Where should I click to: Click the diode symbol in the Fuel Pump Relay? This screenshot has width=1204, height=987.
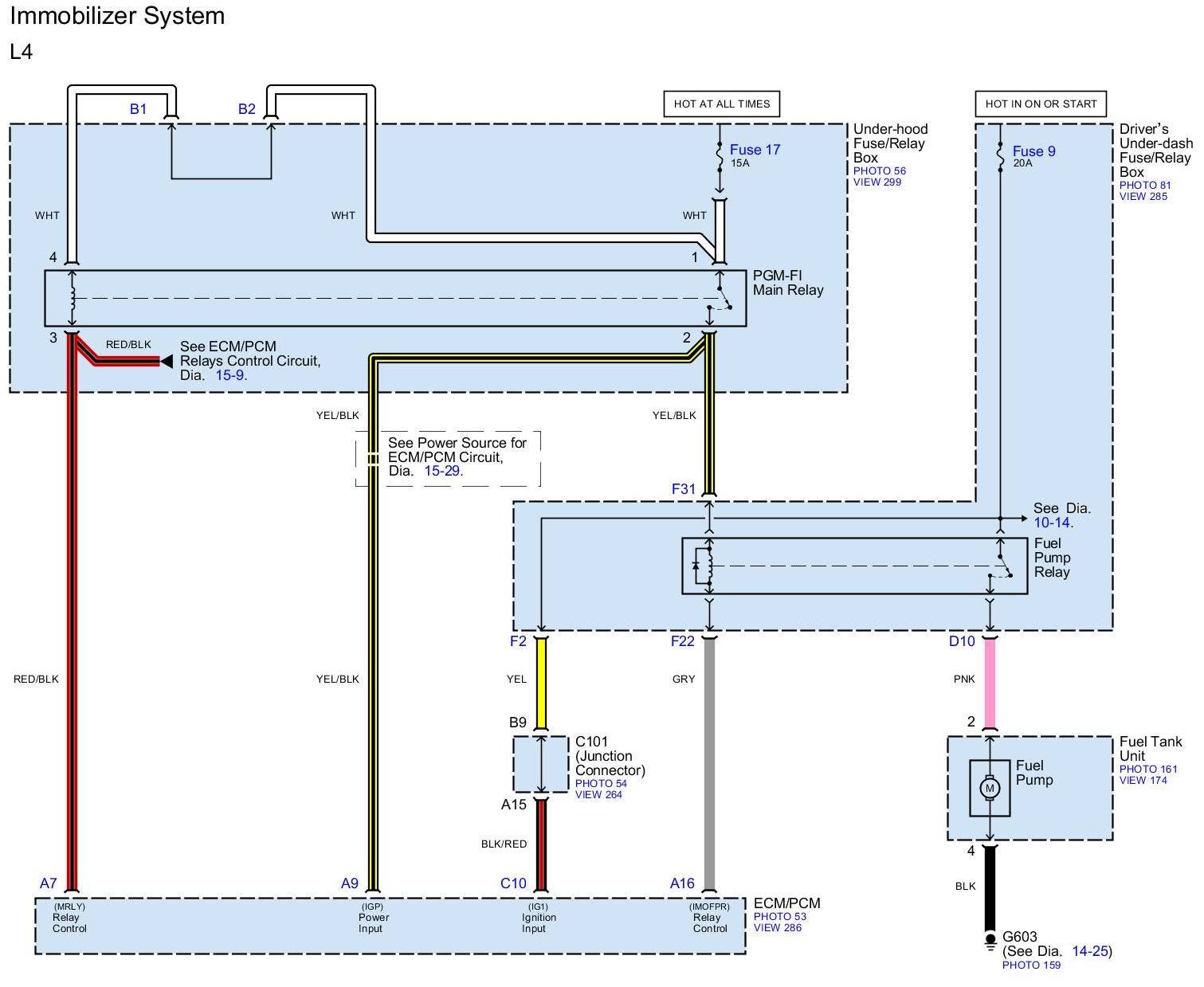click(x=696, y=566)
